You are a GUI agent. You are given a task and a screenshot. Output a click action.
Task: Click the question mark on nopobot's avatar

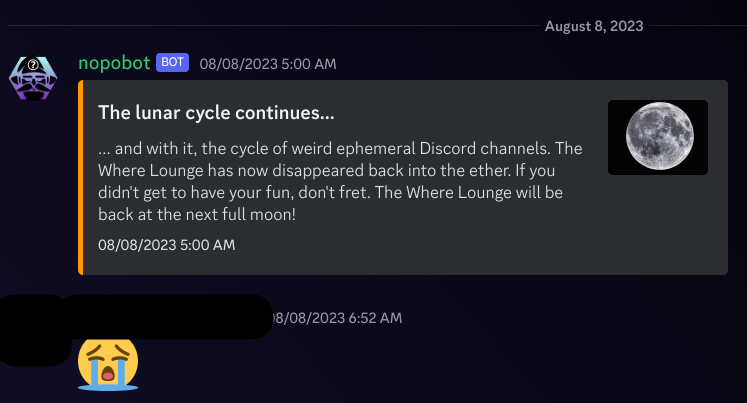click(33, 64)
